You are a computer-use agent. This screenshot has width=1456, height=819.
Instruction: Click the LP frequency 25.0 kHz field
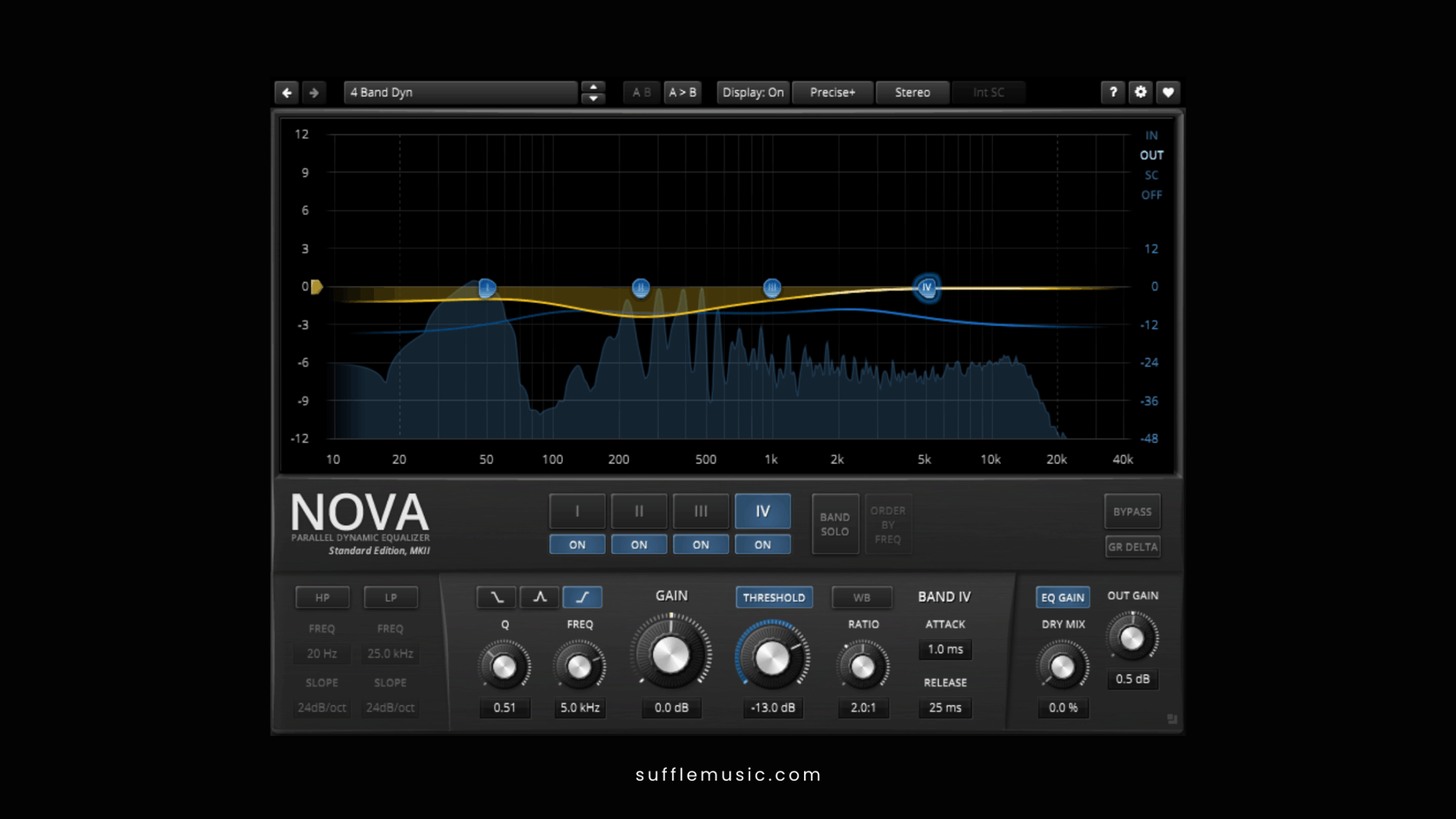click(x=390, y=653)
